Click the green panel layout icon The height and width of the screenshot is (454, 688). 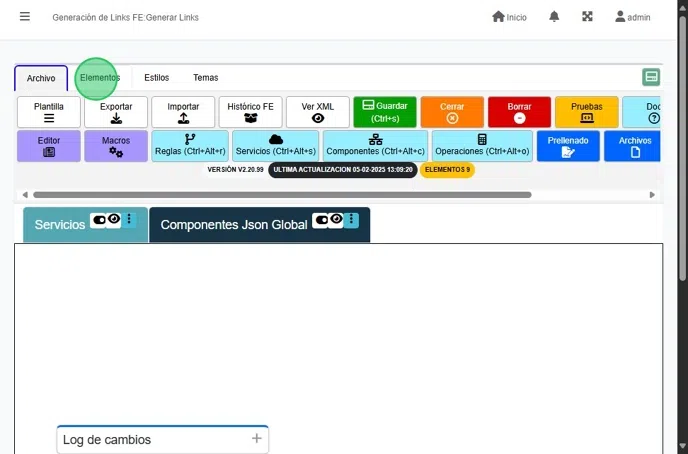click(651, 77)
